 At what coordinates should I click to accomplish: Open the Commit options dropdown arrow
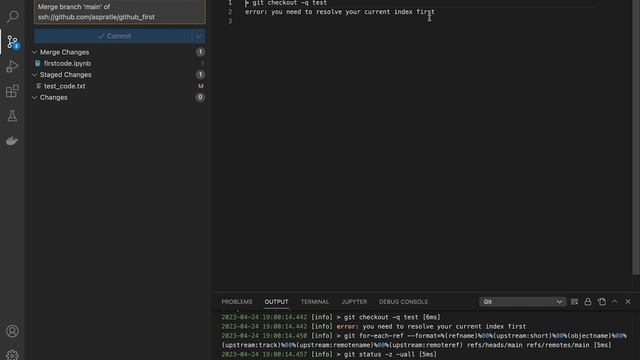[199, 36]
